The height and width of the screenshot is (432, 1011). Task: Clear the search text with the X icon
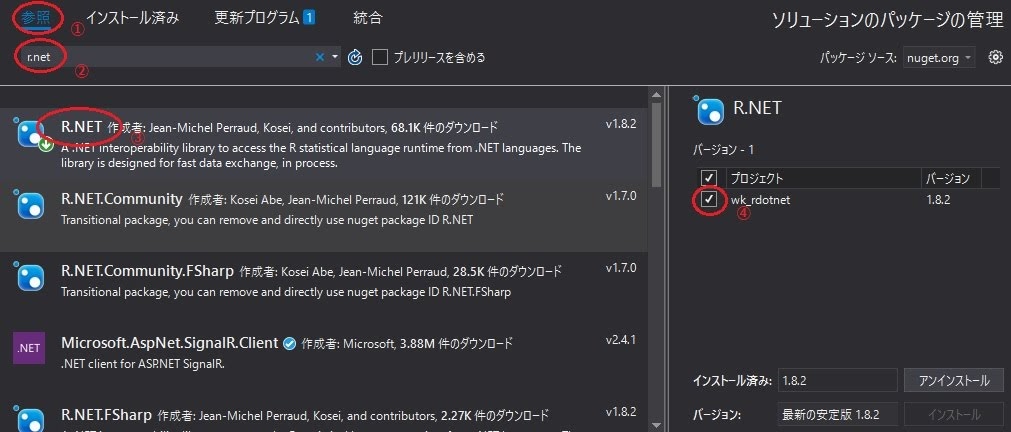pos(320,57)
